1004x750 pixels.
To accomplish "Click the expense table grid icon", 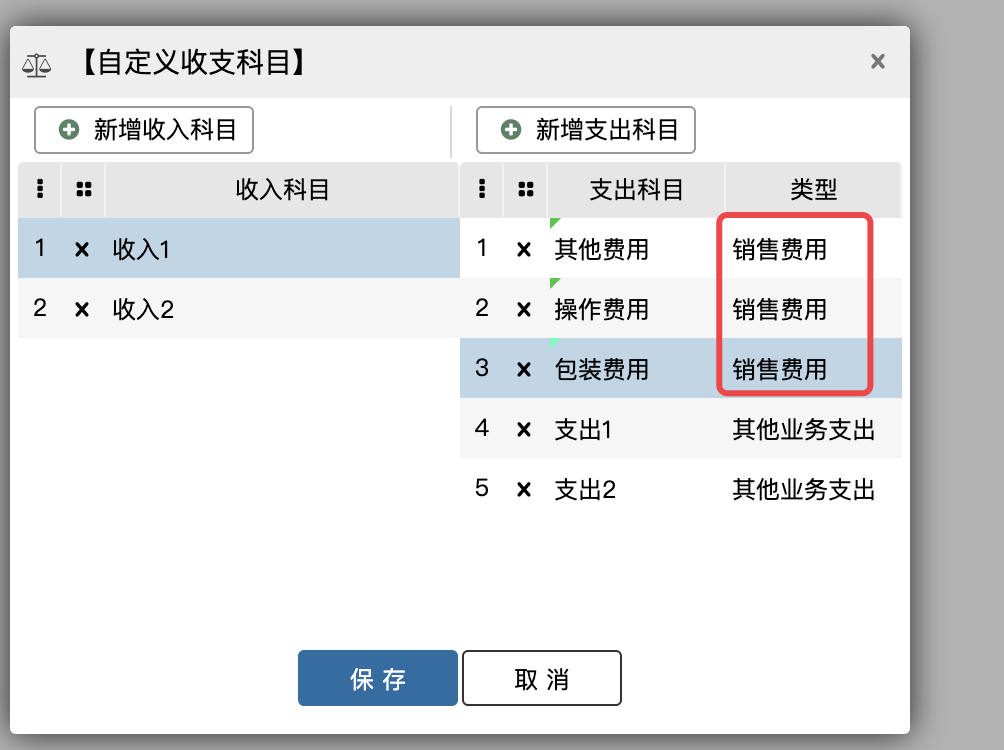I will (x=526, y=189).
